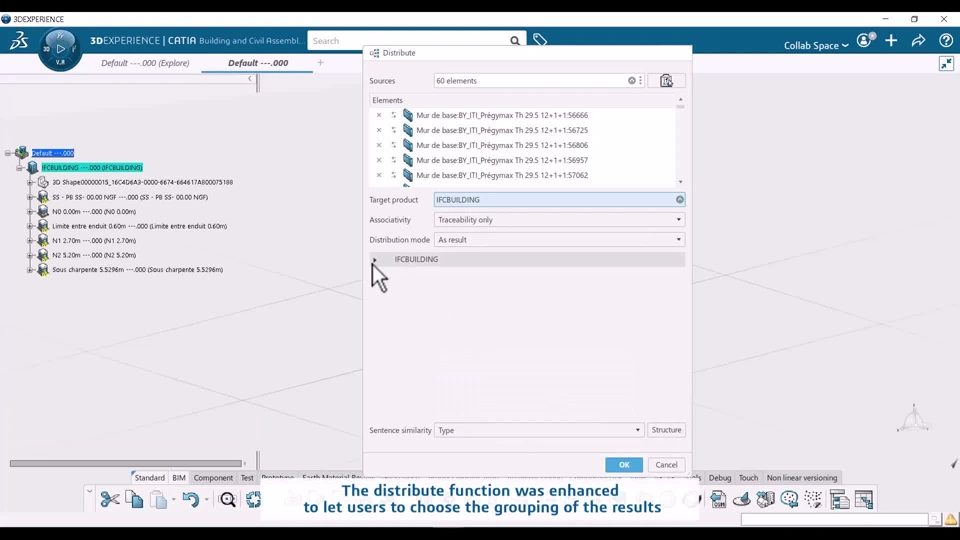Screen dimensions: 960x540
Task: Select the Standard toolbar tab
Action: (x=149, y=478)
